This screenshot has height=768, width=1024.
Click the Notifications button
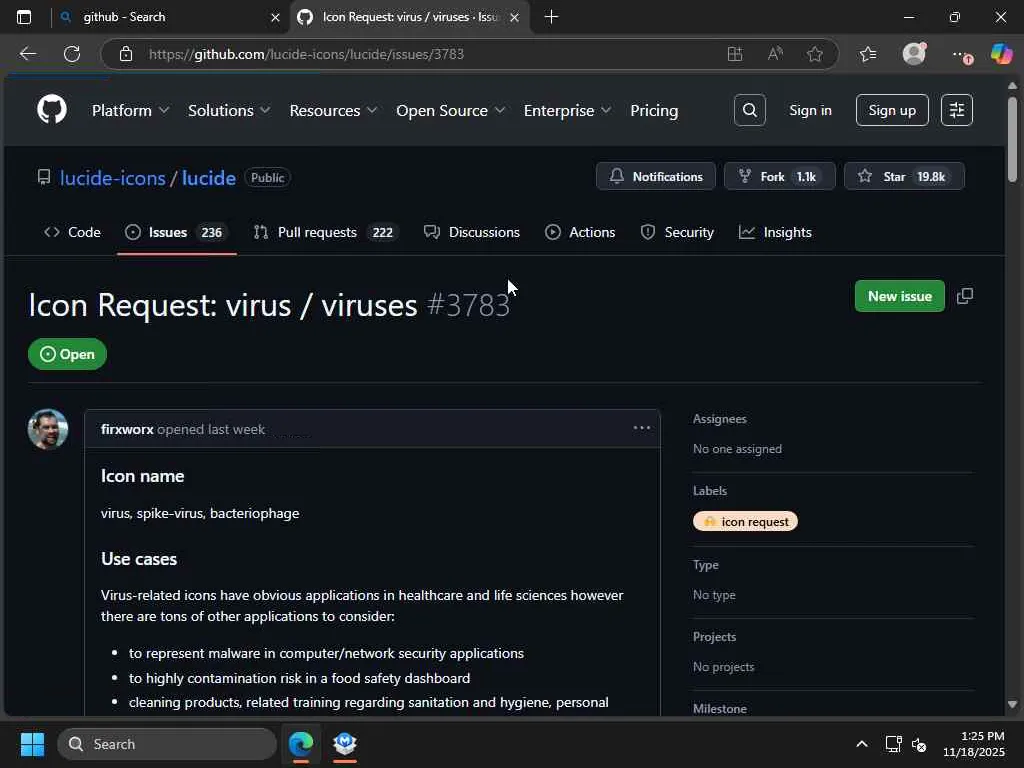(x=656, y=176)
